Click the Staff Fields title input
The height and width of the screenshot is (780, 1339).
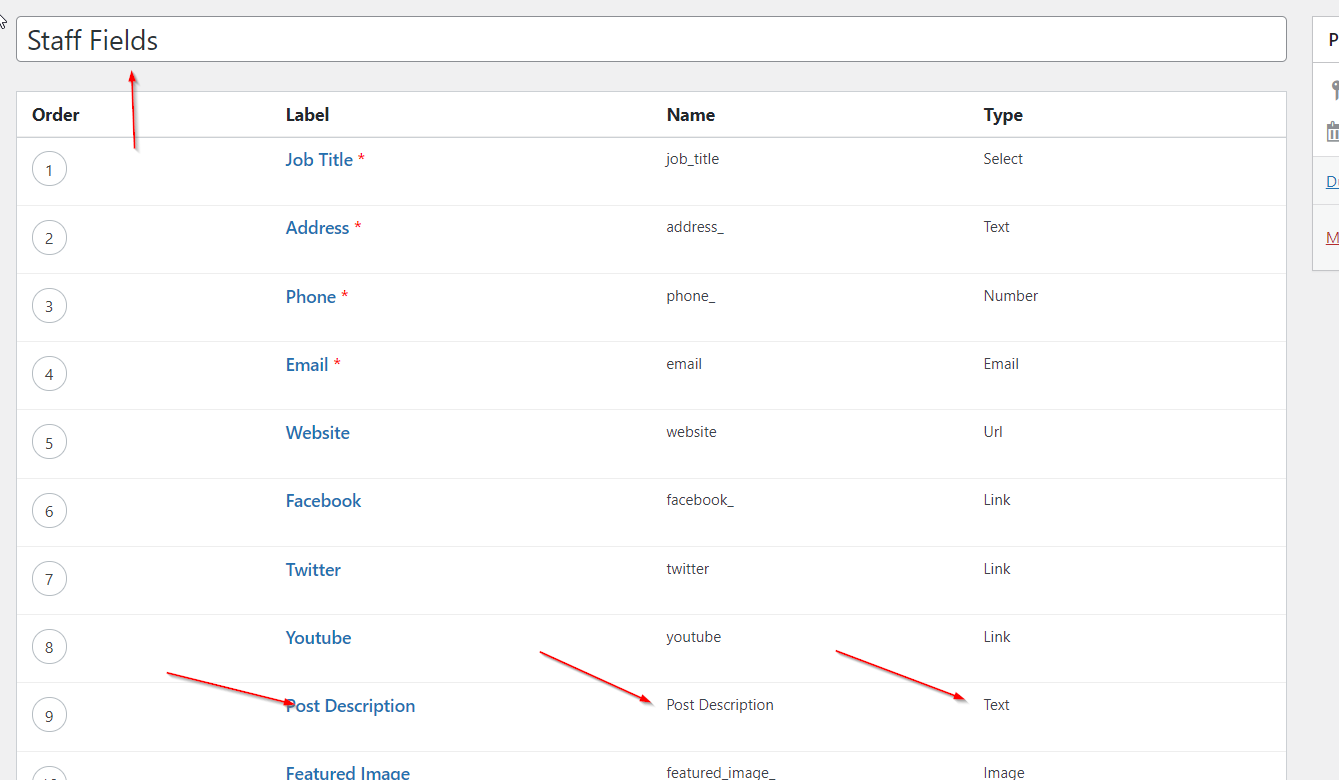click(650, 40)
